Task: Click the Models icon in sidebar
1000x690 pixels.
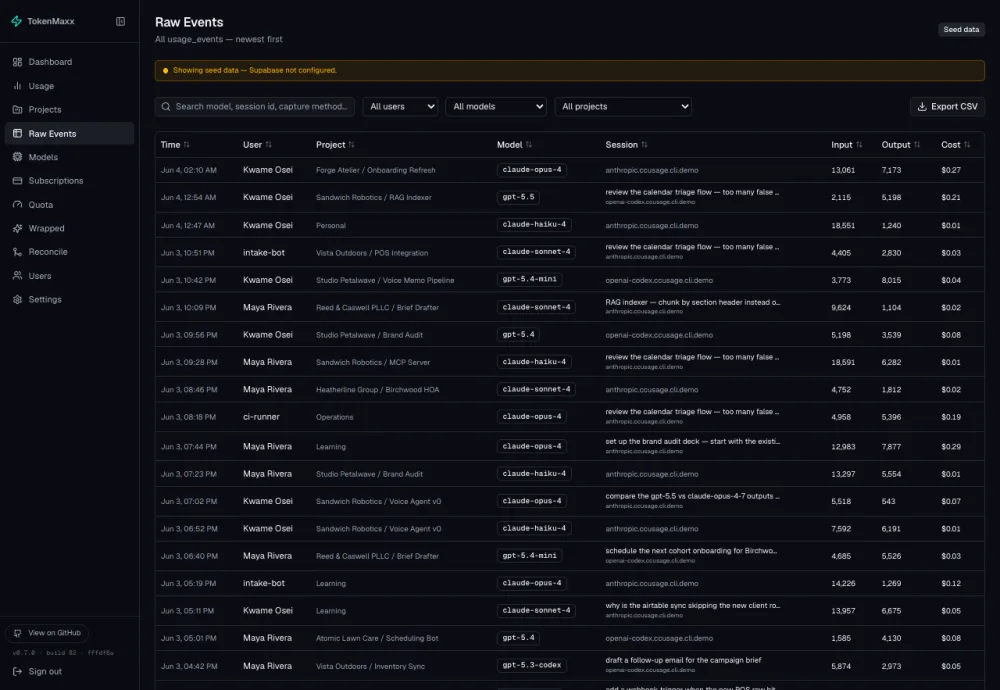Action: pos(17,157)
